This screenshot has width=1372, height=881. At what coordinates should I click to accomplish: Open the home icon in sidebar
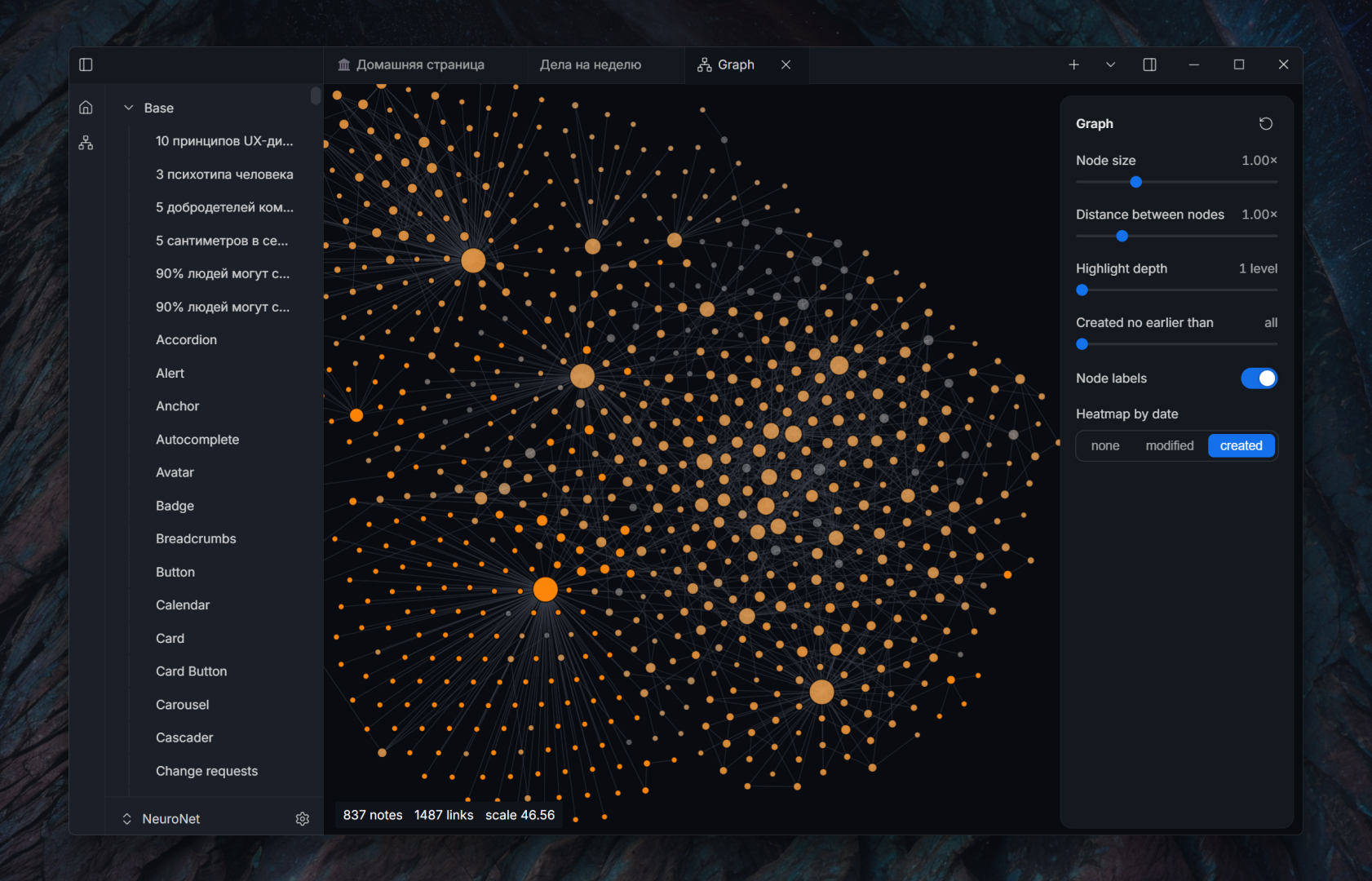pyautogui.click(x=86, y=108)
